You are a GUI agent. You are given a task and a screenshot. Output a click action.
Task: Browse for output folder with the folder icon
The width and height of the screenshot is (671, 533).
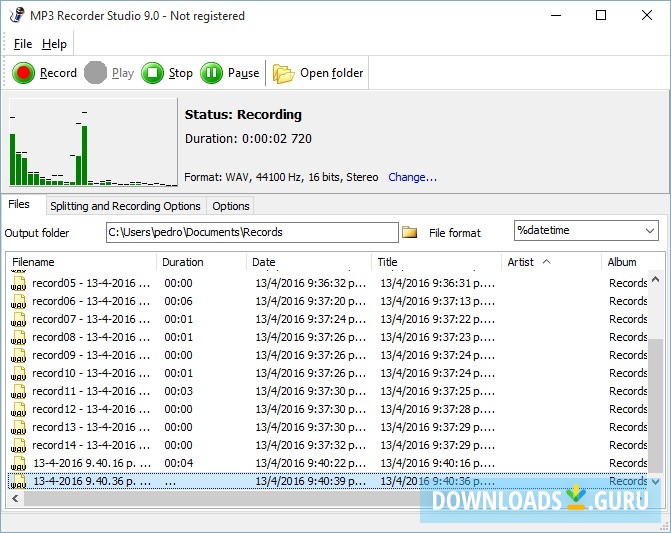pyautogui.click(x=410, y=232)
